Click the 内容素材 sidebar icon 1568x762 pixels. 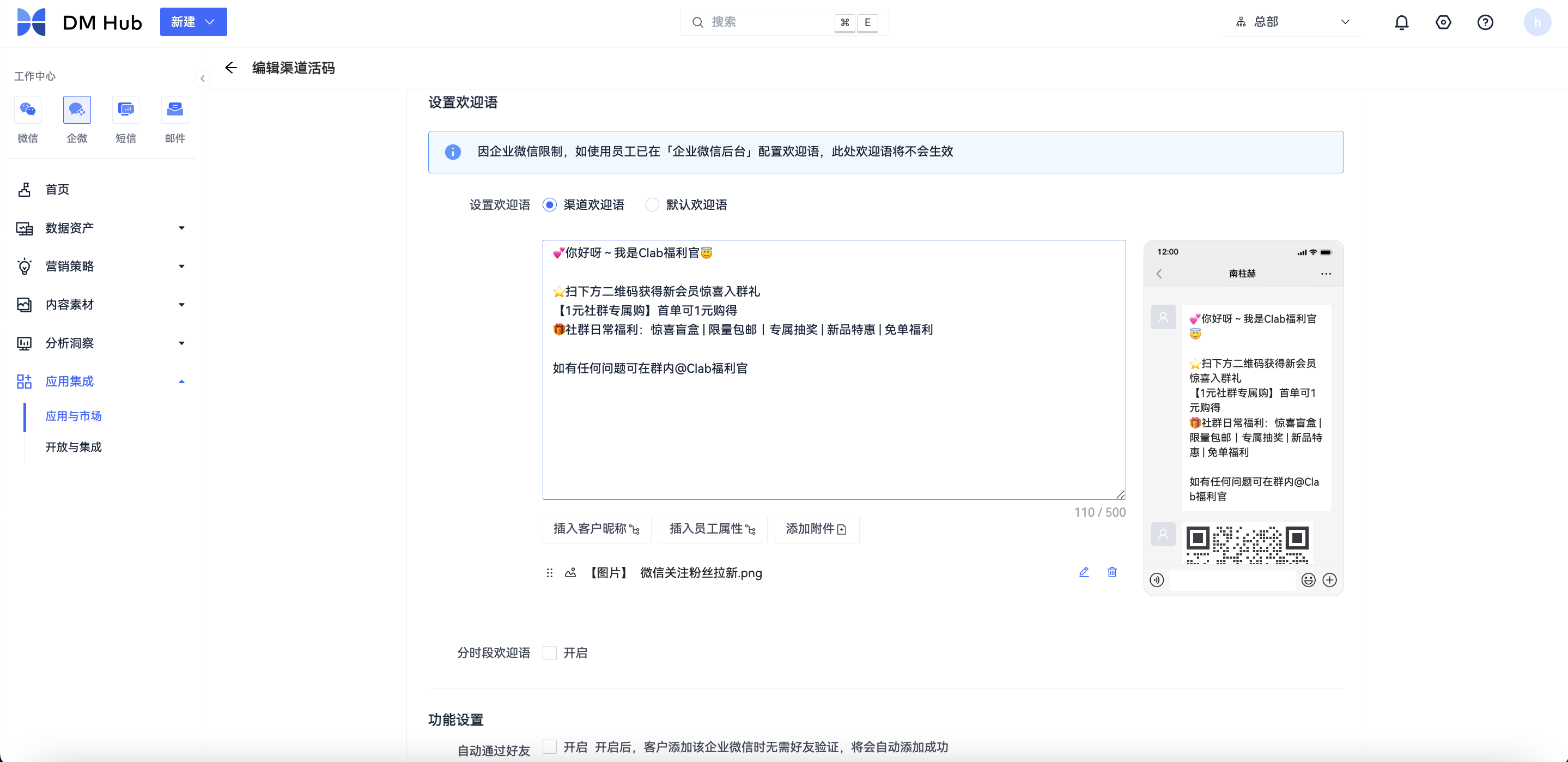pyautogui.click(x=25, y=305)
